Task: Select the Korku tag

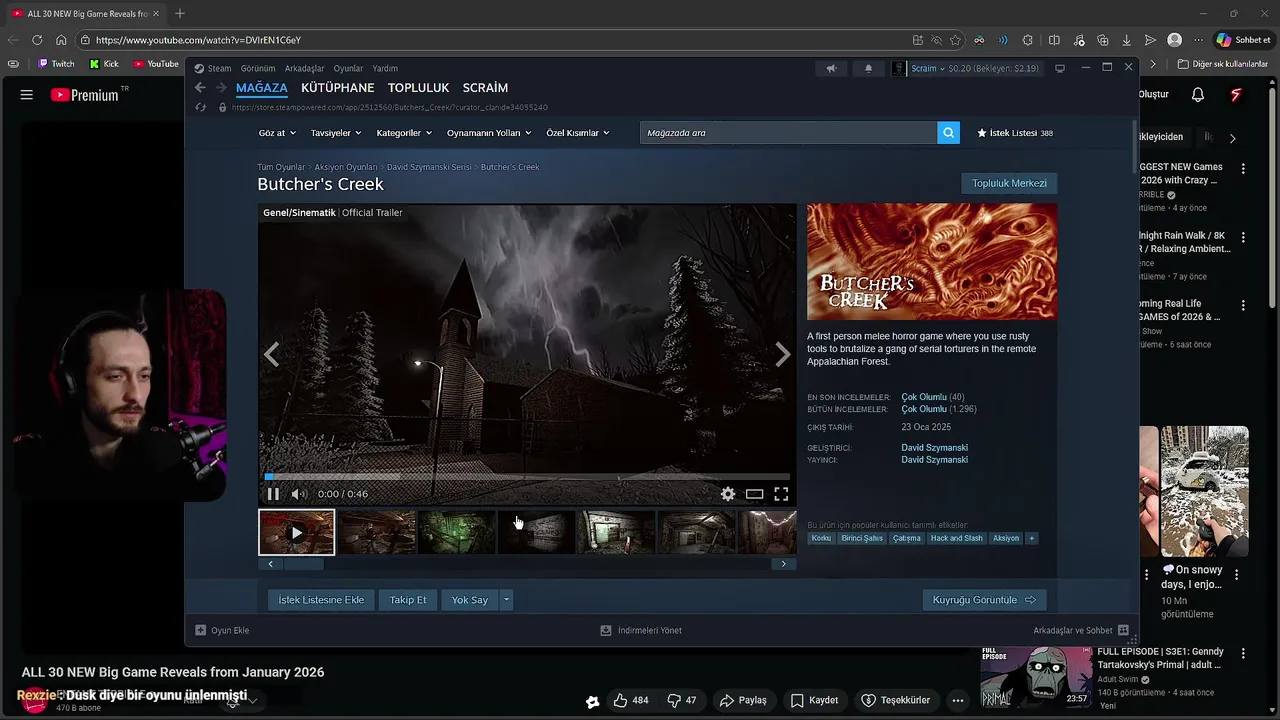Action: (821, 538)
